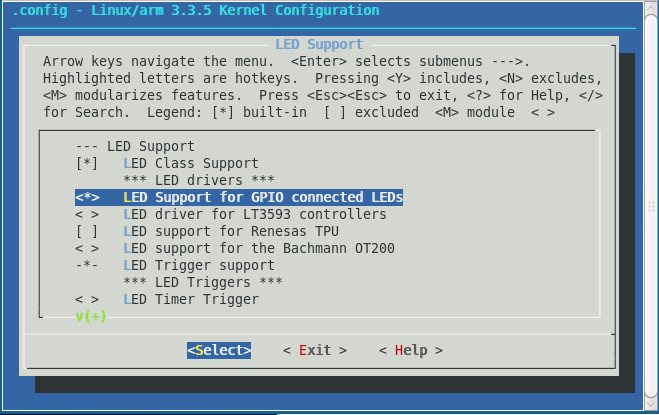Viewport: 659px width, 415px height.
Task: Click the Exit button
Action: tap(315, 350)
